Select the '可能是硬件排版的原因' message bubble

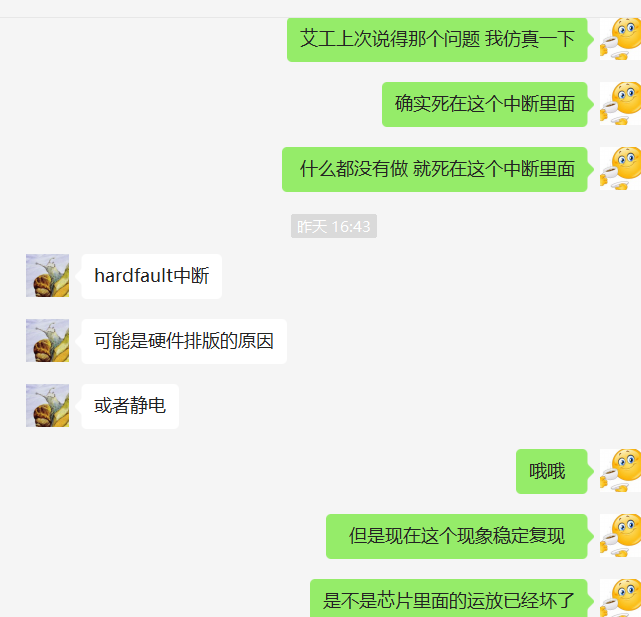(x=184, y=341)
